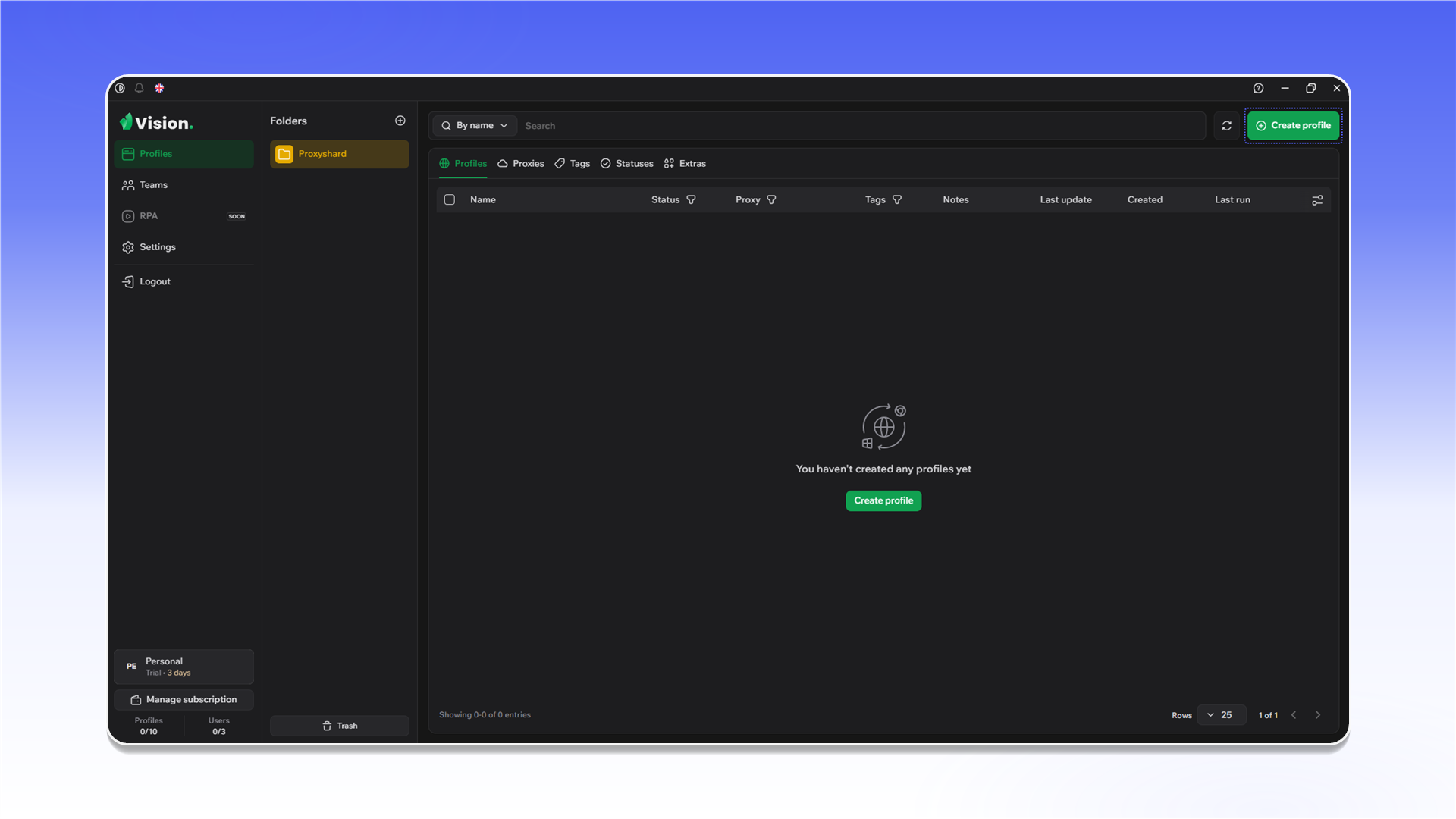
Task: Filter by Proxy funnel icon
Action: tap(771, 200)
